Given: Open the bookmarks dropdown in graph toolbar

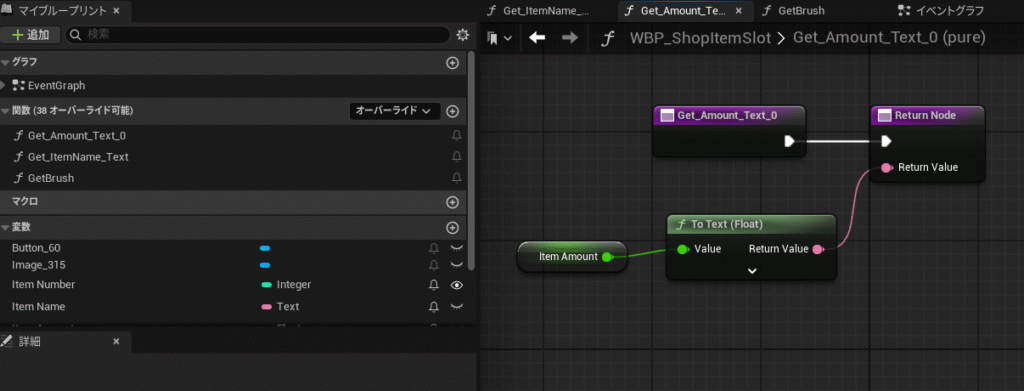Looking at the screenshot, I should coord(500,39).
